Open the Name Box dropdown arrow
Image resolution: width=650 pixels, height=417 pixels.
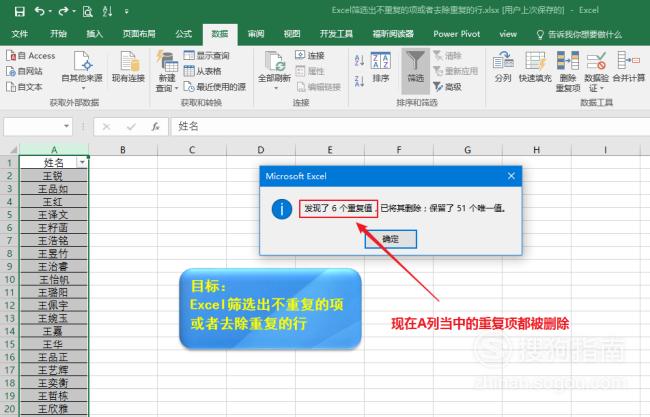tap(66, 126)
